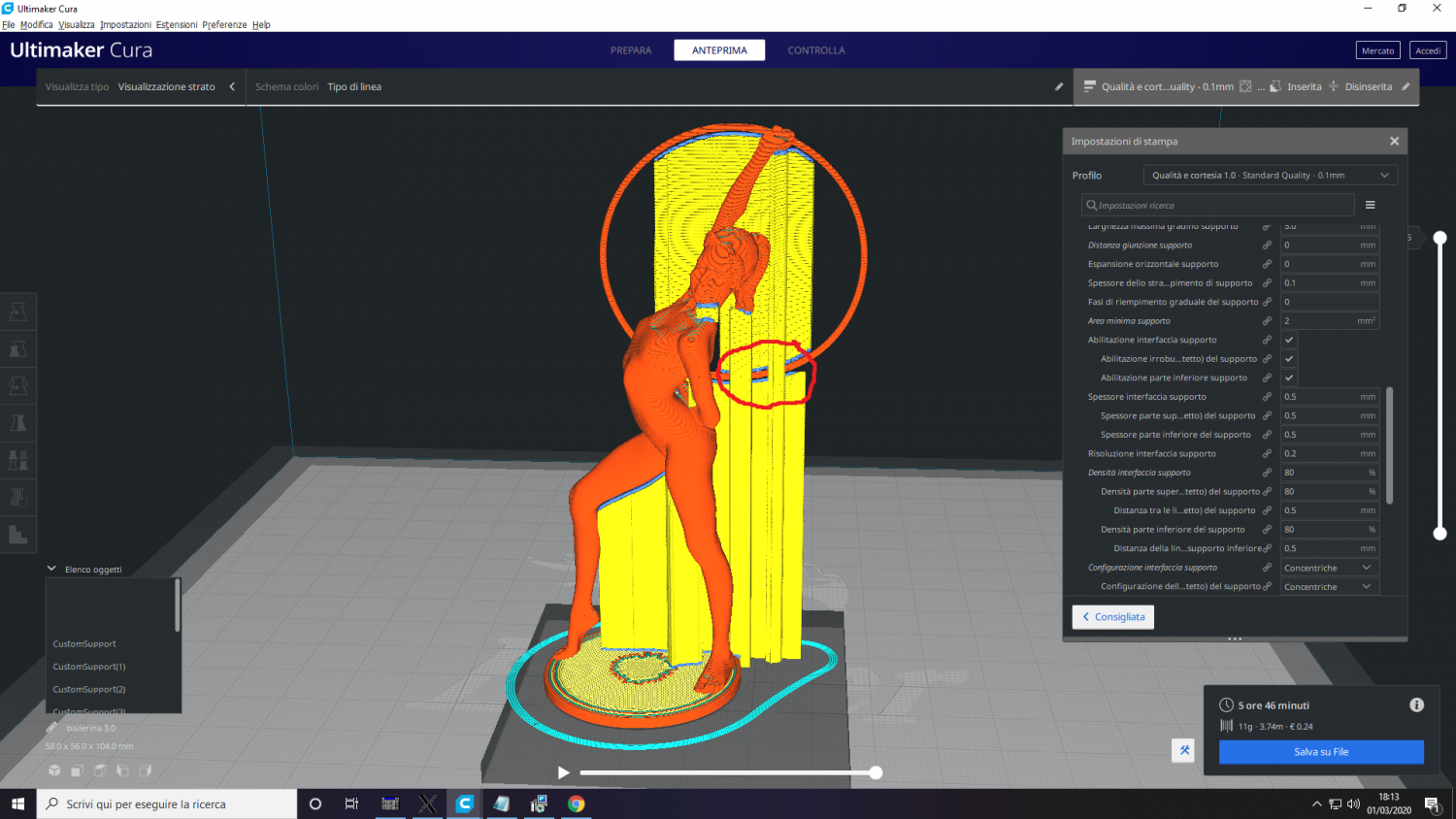The image size is (1456, 819).
Task: Click pencil icon at right of print settings bar
Action: (1406, 86)
